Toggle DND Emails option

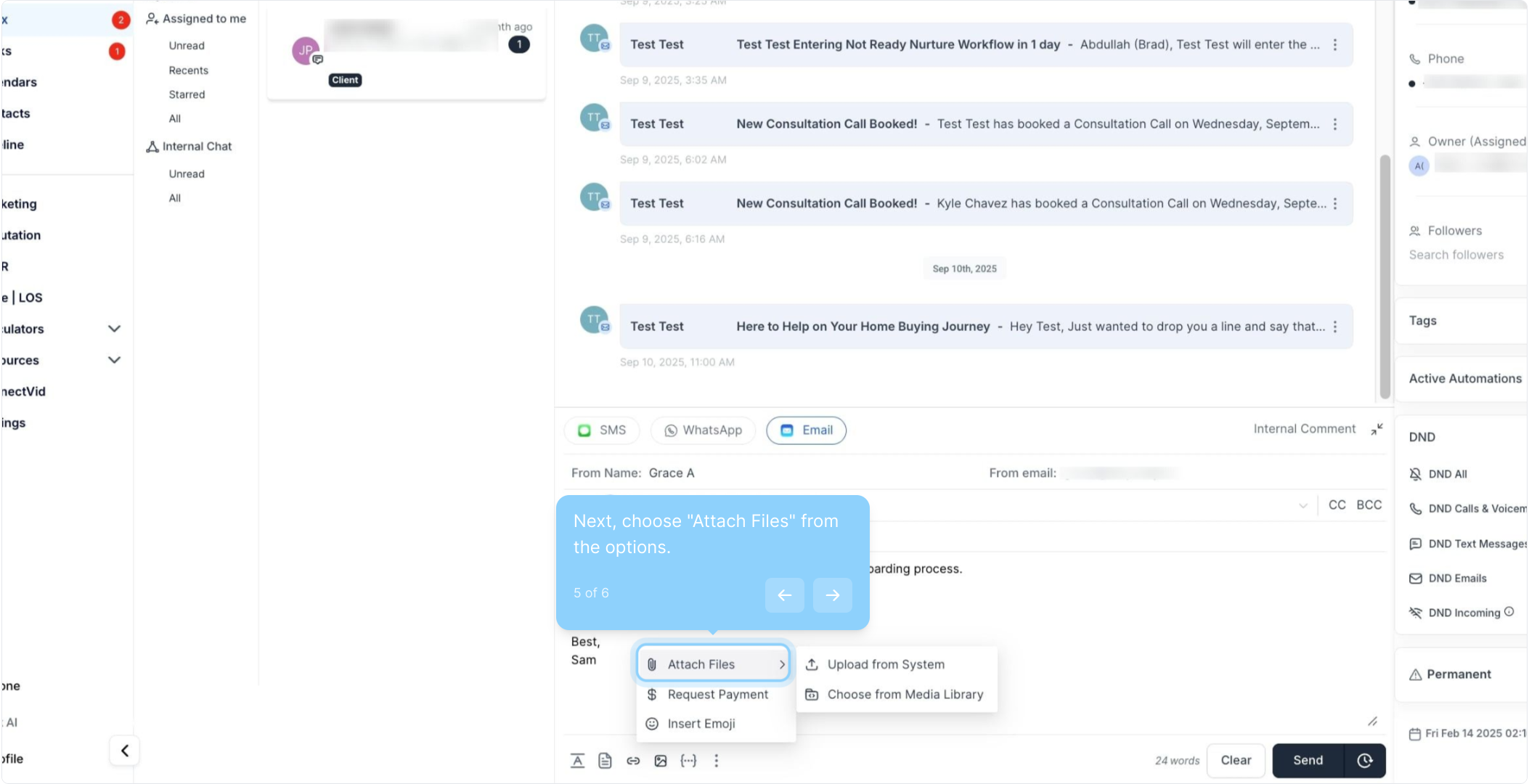click(x=1456, y=579)
